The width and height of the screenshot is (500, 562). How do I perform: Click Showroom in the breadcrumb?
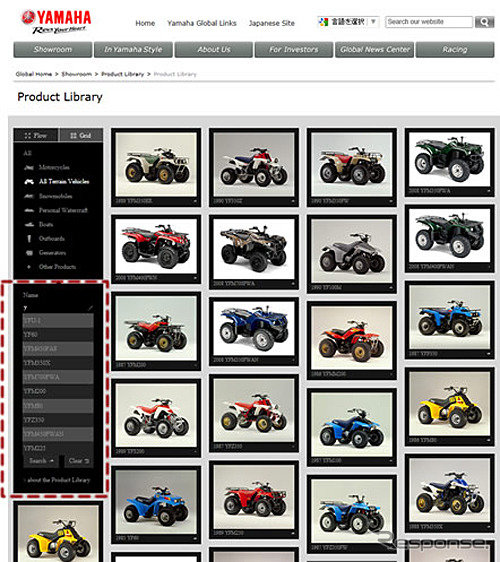pos(77,74)
